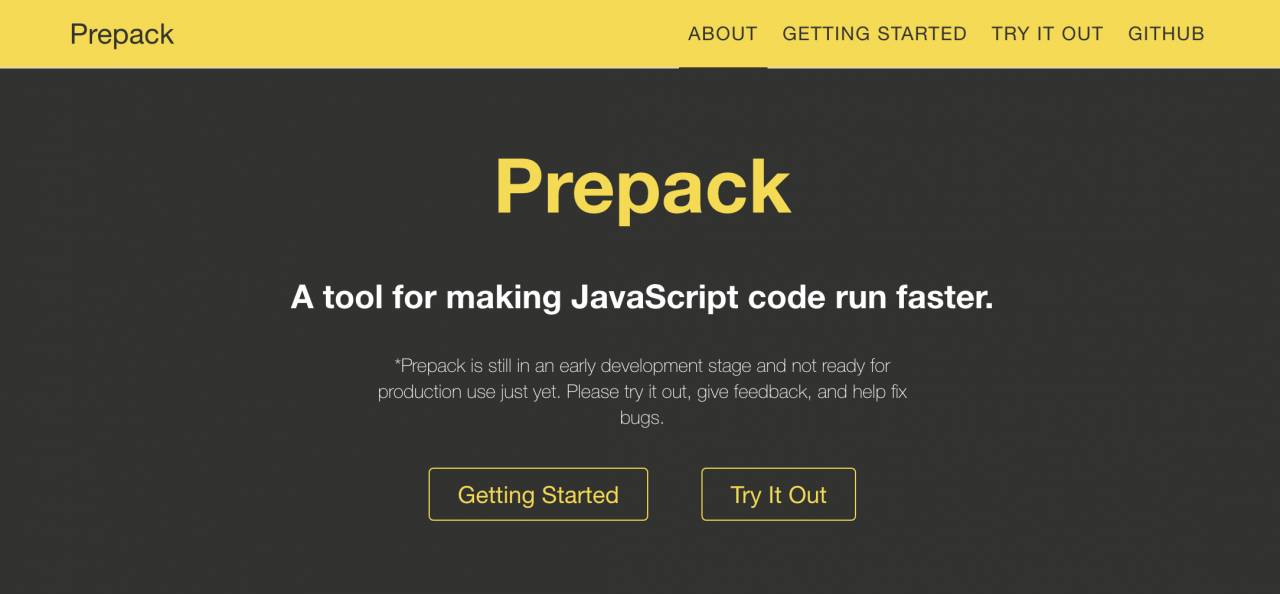Click the tagline about making JavaScript faster

pos(642,297)
